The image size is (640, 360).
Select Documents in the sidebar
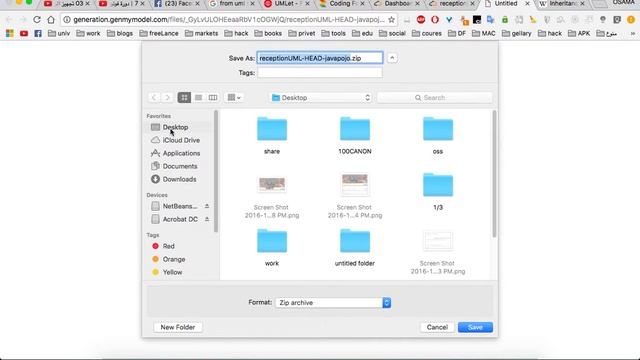pos(179,166)
